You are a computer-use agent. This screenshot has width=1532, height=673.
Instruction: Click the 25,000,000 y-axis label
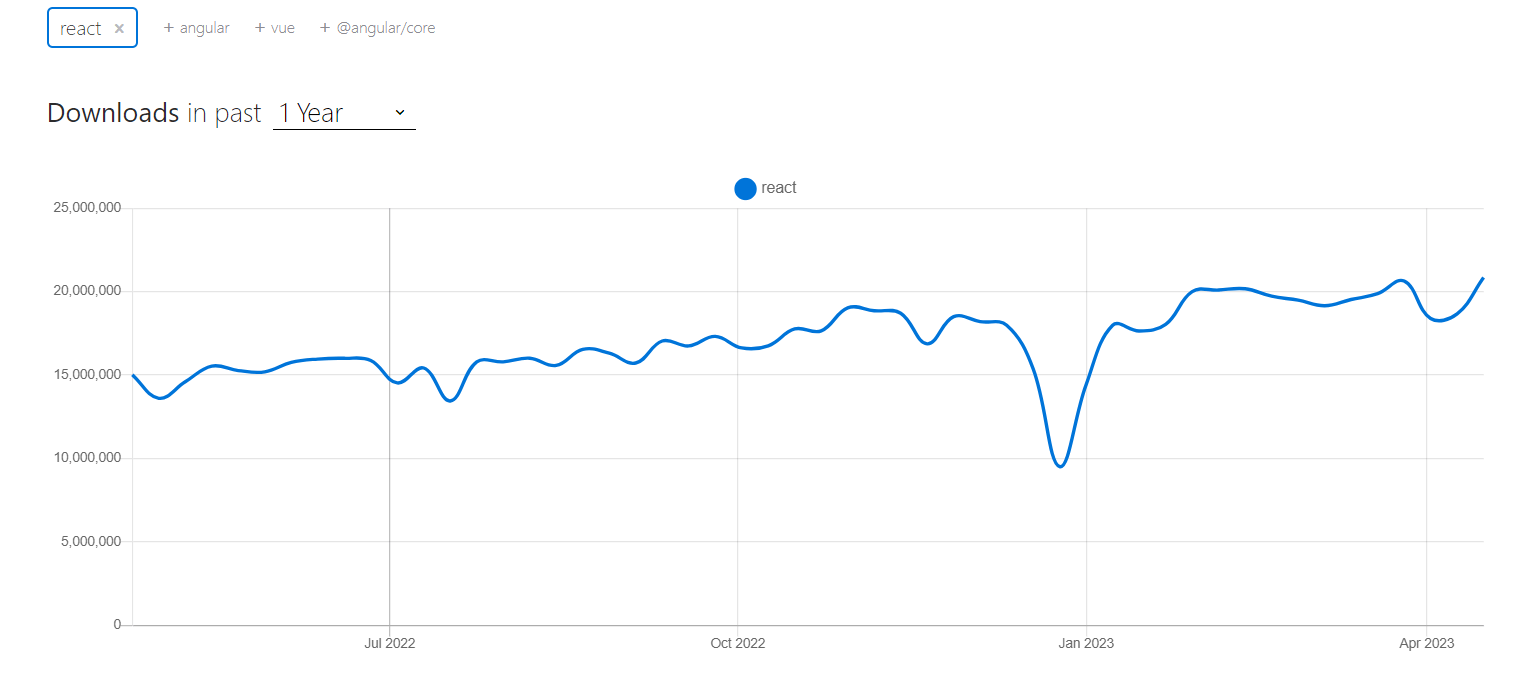pos(85,208)
